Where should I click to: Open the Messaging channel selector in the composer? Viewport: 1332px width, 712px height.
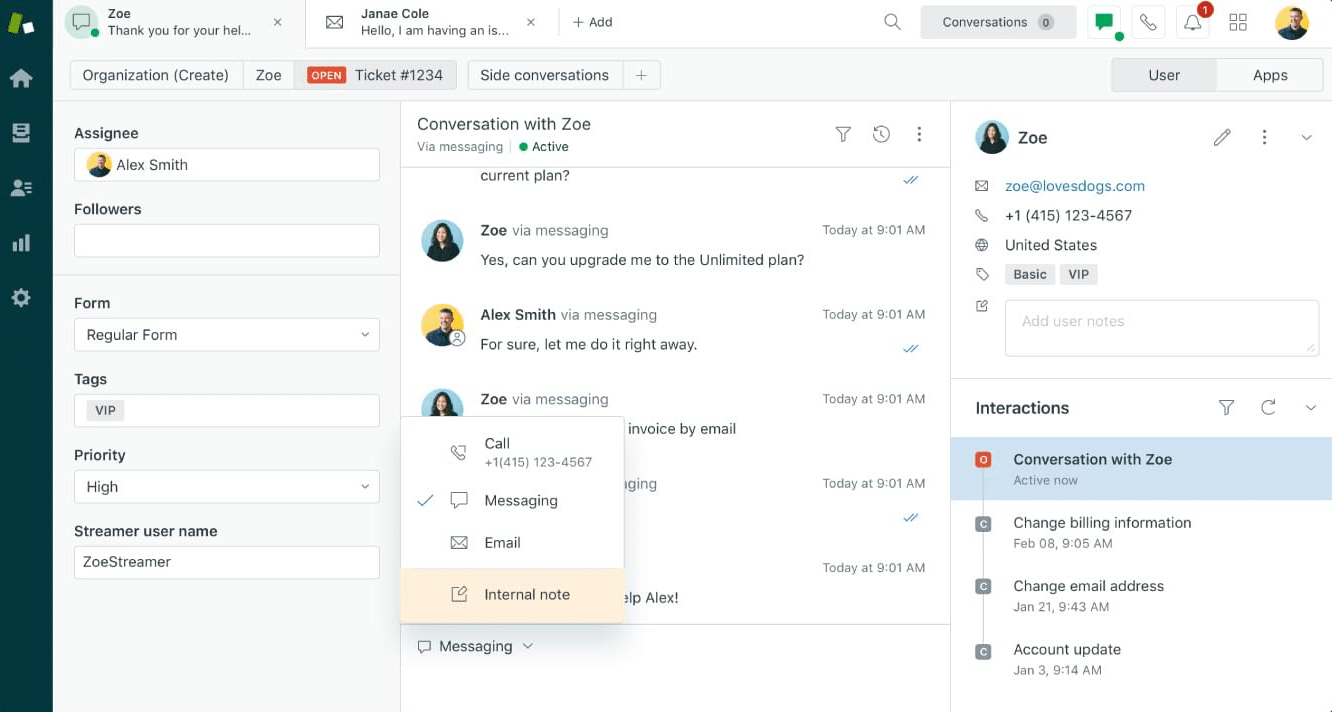(474, 645)
